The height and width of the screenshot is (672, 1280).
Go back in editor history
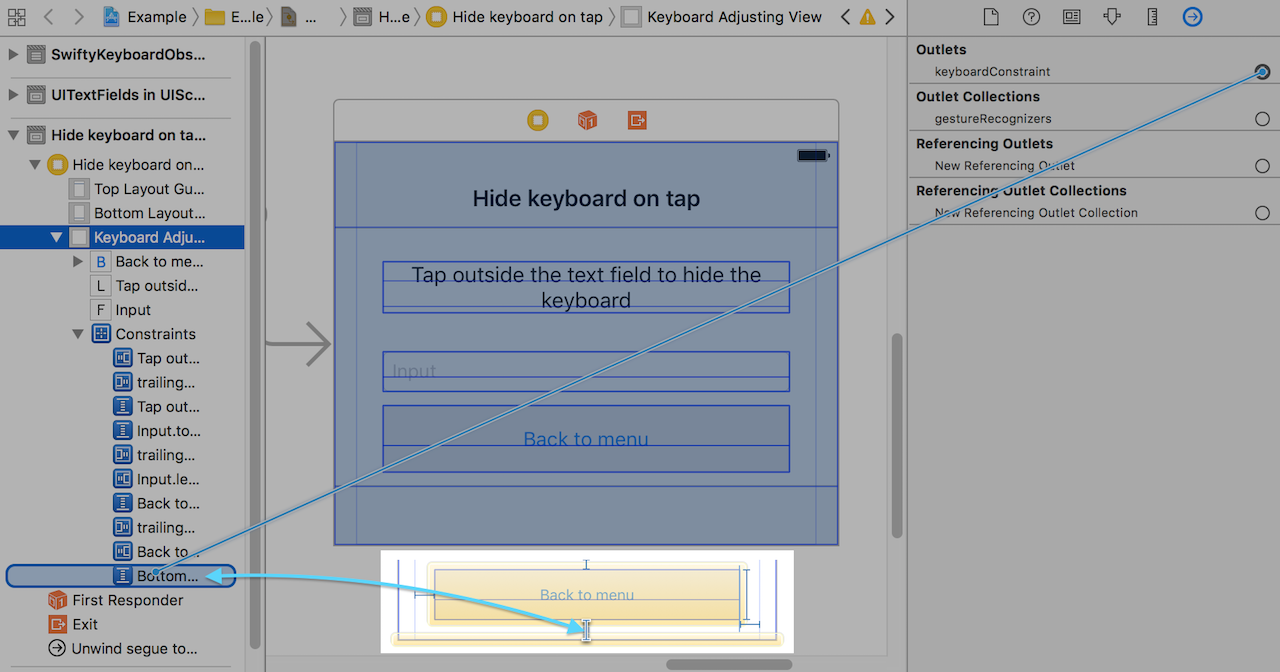(x=48, y=17)
